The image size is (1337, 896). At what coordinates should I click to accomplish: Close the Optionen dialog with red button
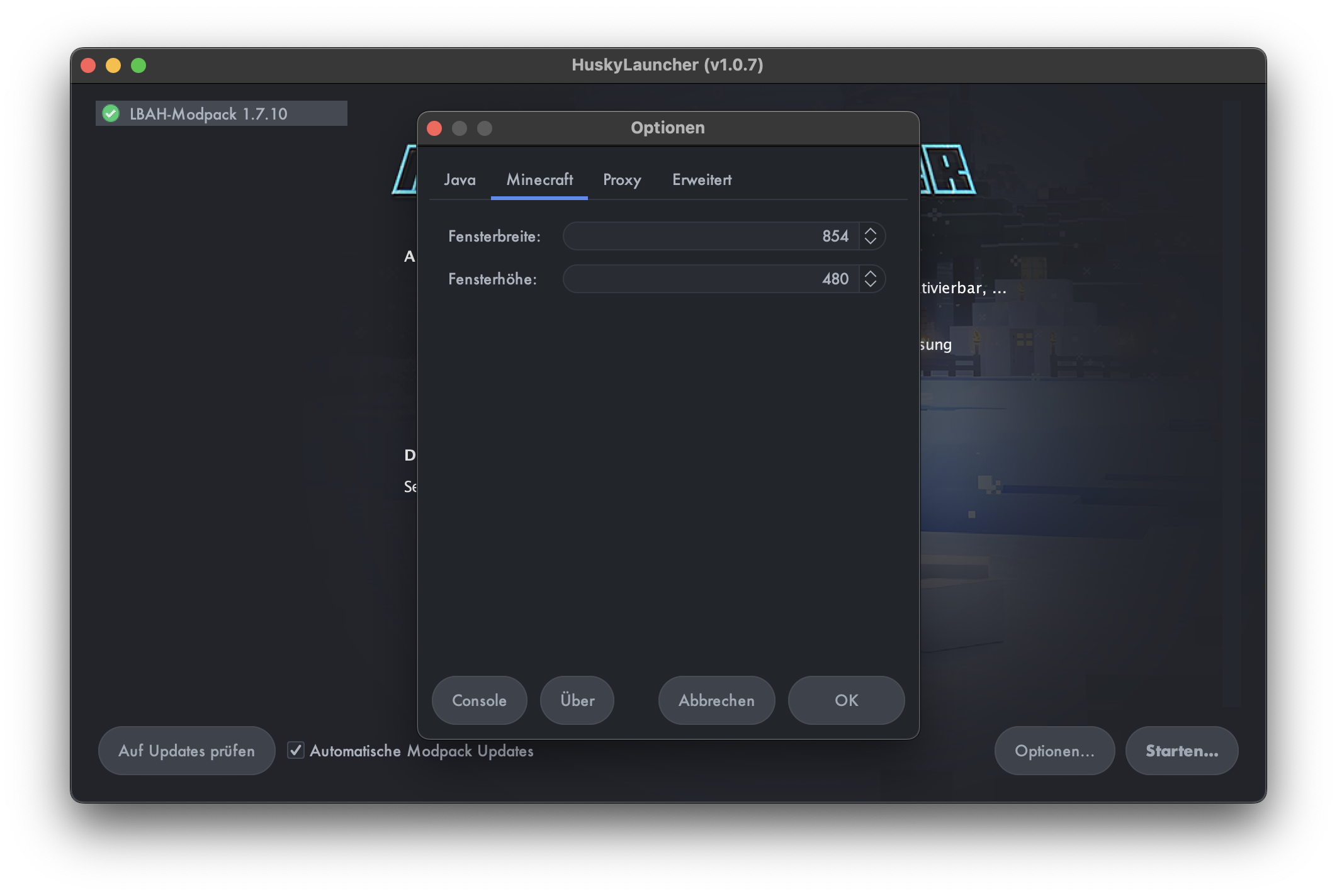434,128
